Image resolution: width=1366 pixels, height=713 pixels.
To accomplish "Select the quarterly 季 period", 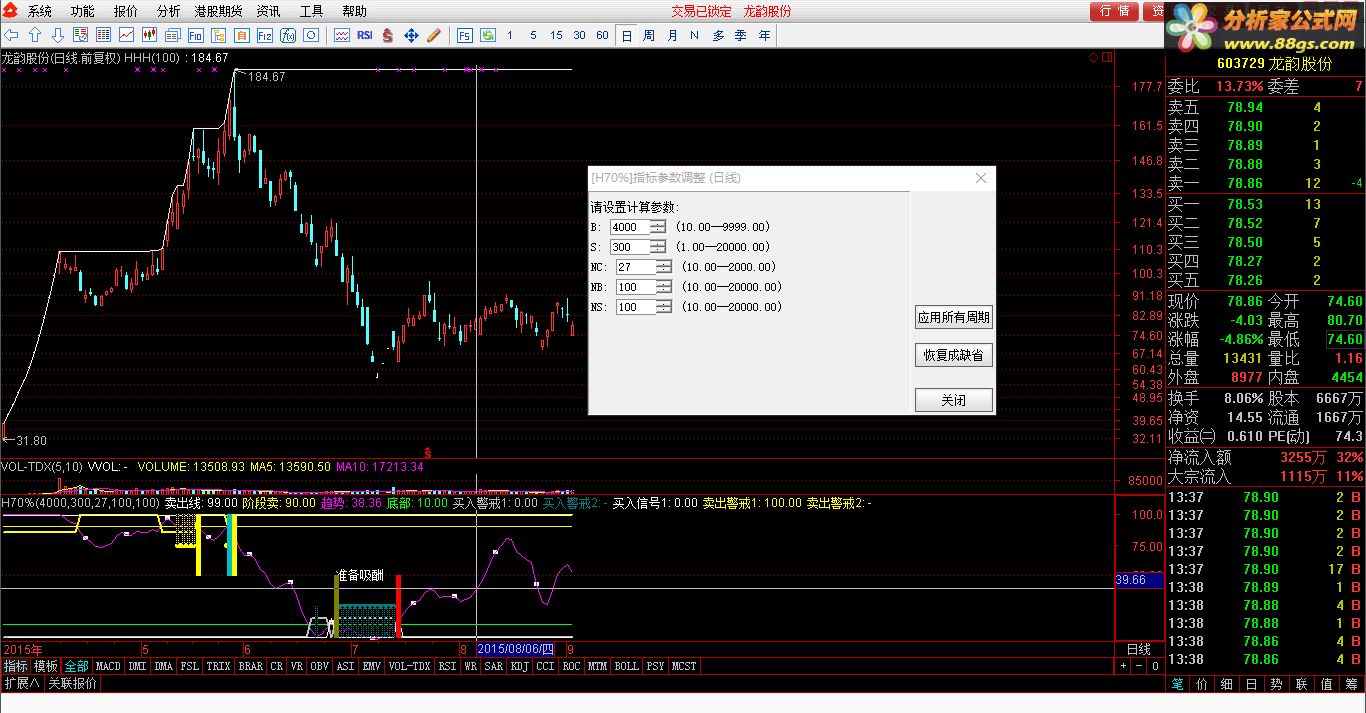I will point(741,35).
